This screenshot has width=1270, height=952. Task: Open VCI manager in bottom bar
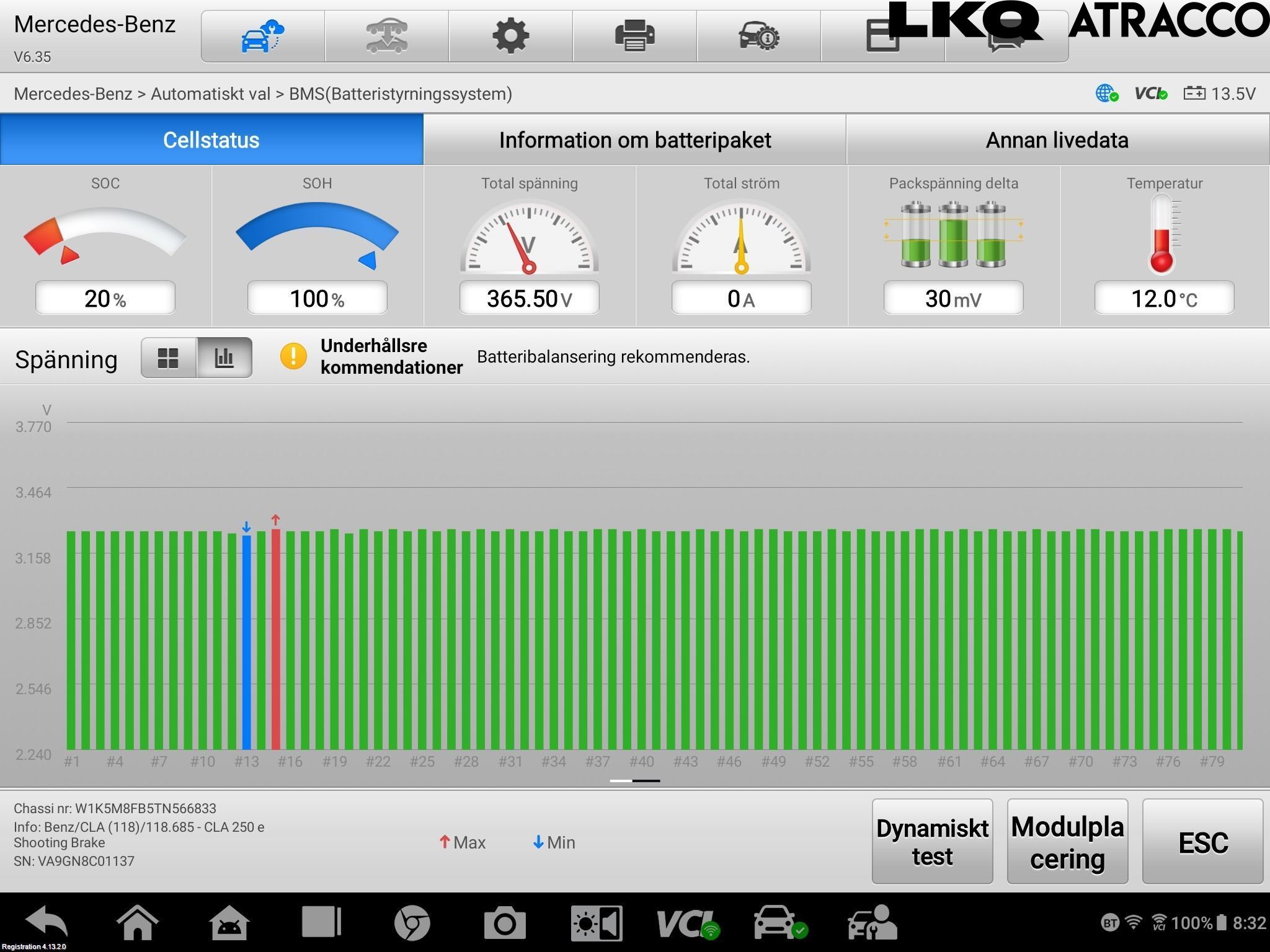(688, 923)
